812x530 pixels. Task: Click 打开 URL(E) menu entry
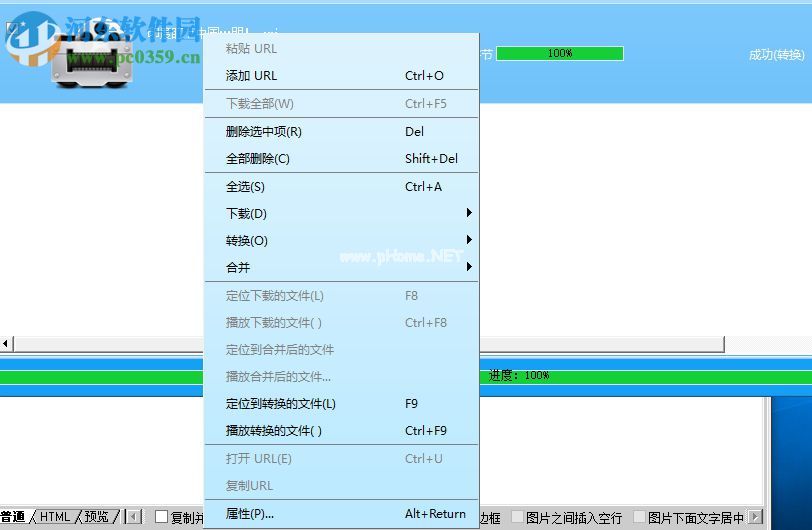tap(341, 459)
